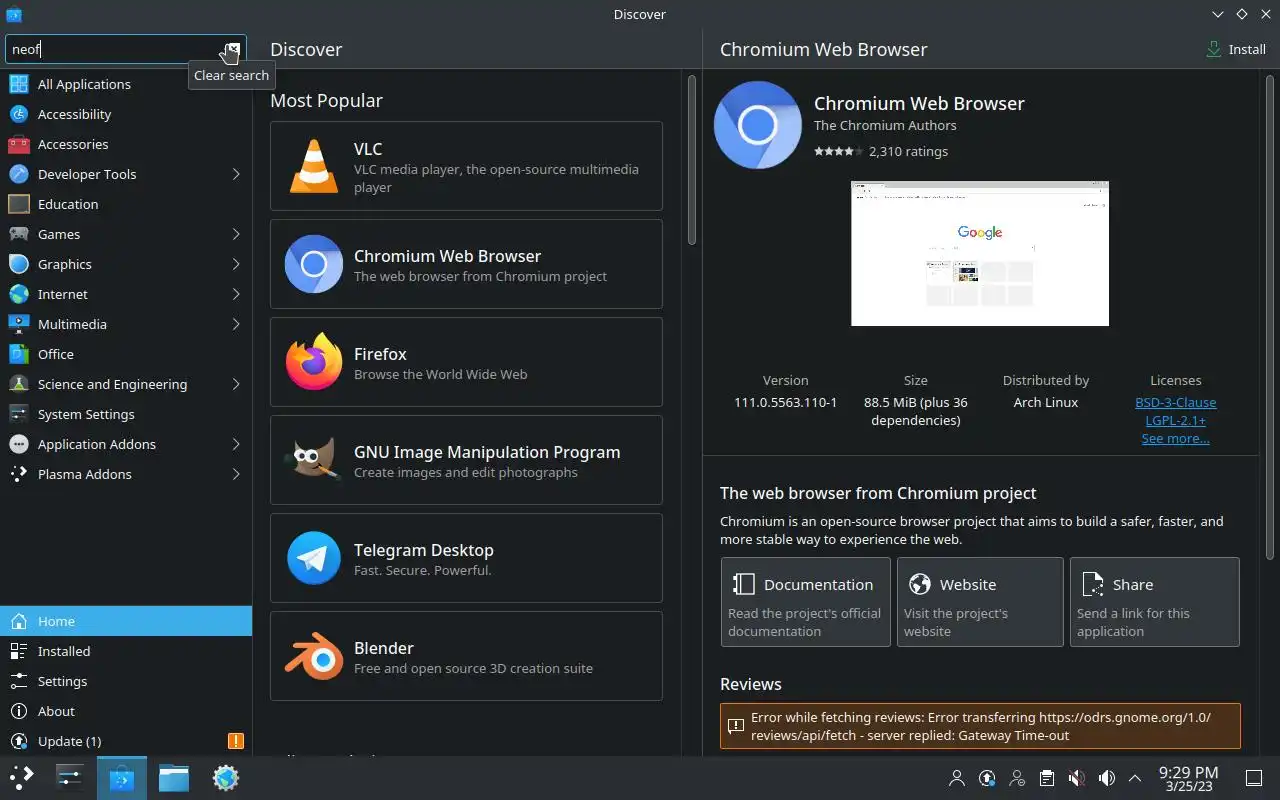Click the See more licenses link
Screen dimensions: 1280x800
[x=1175, y=438]
